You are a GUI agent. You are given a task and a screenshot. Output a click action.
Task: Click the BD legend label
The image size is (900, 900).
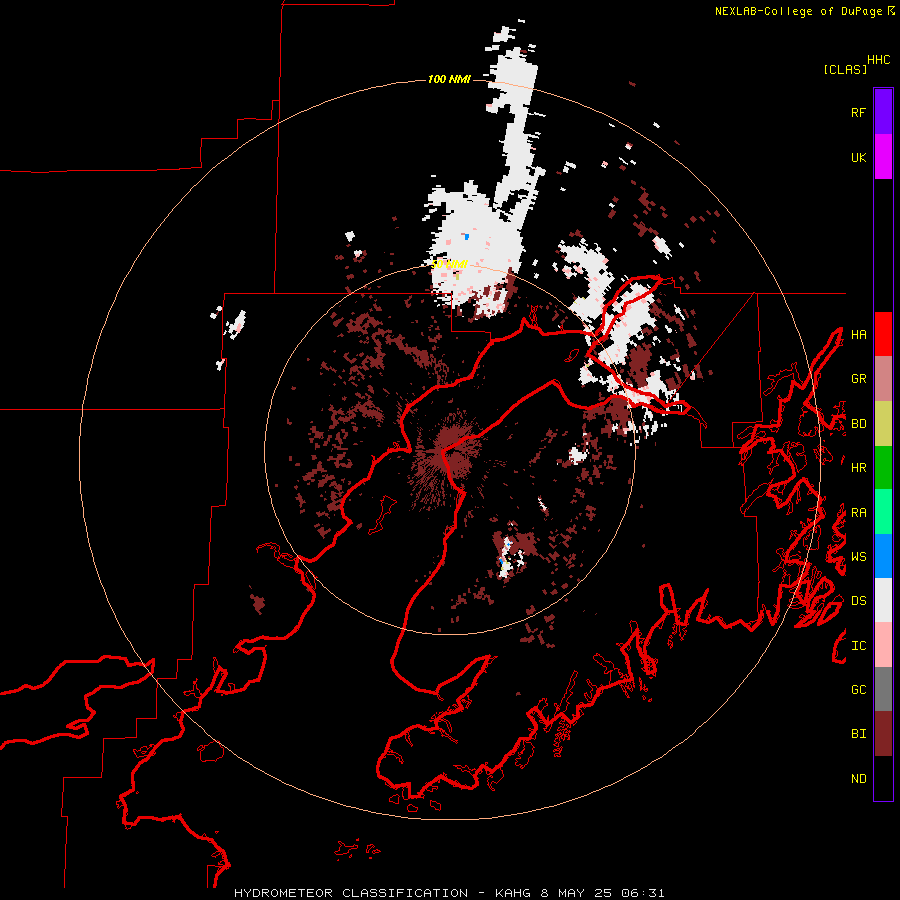point(858,424)
